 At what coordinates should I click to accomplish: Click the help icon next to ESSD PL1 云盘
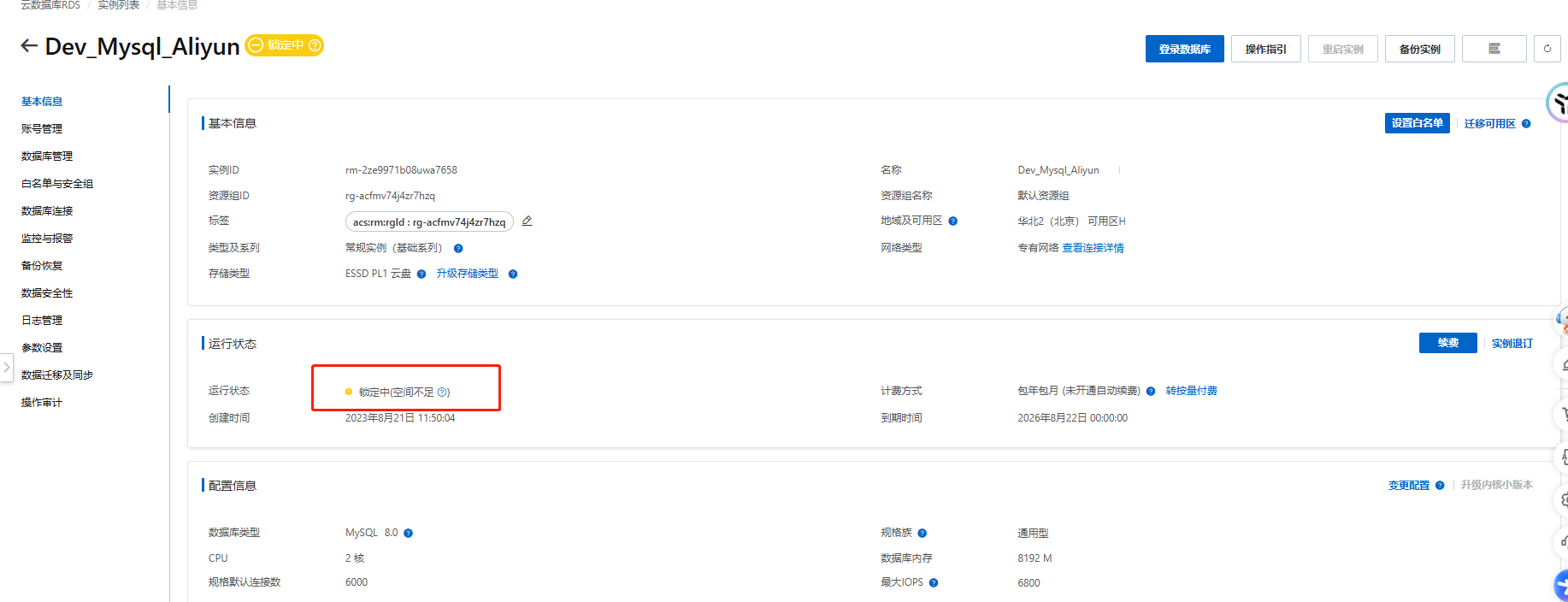[x=421, y=274]
